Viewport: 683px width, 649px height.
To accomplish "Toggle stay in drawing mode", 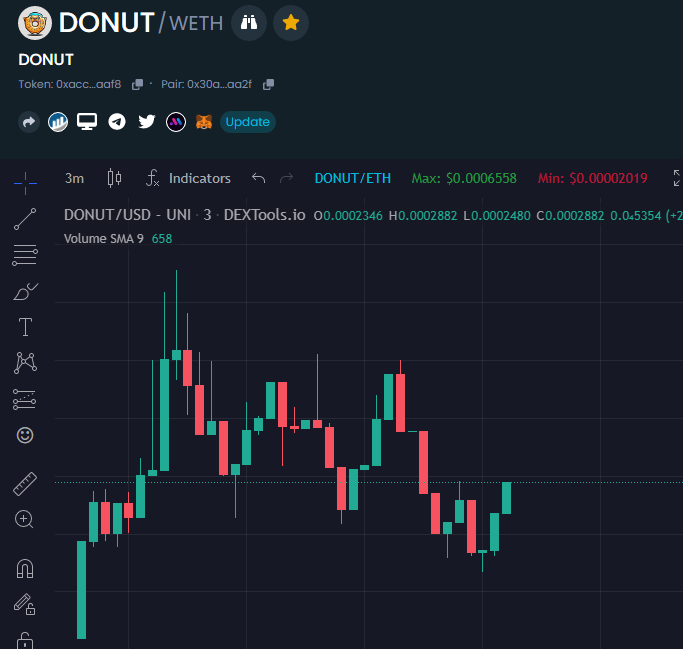I will pos(24,604).
